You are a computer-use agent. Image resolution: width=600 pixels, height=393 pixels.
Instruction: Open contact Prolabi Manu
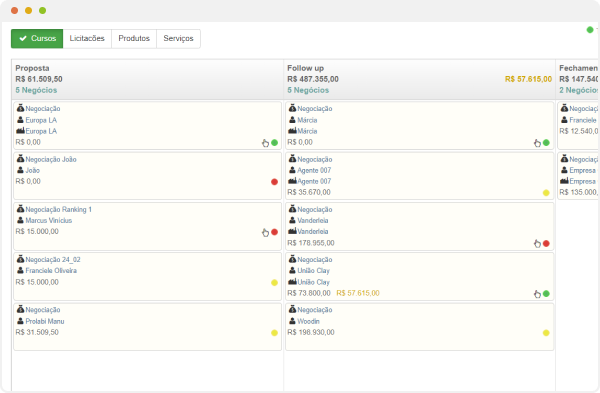tap(45, 321)
